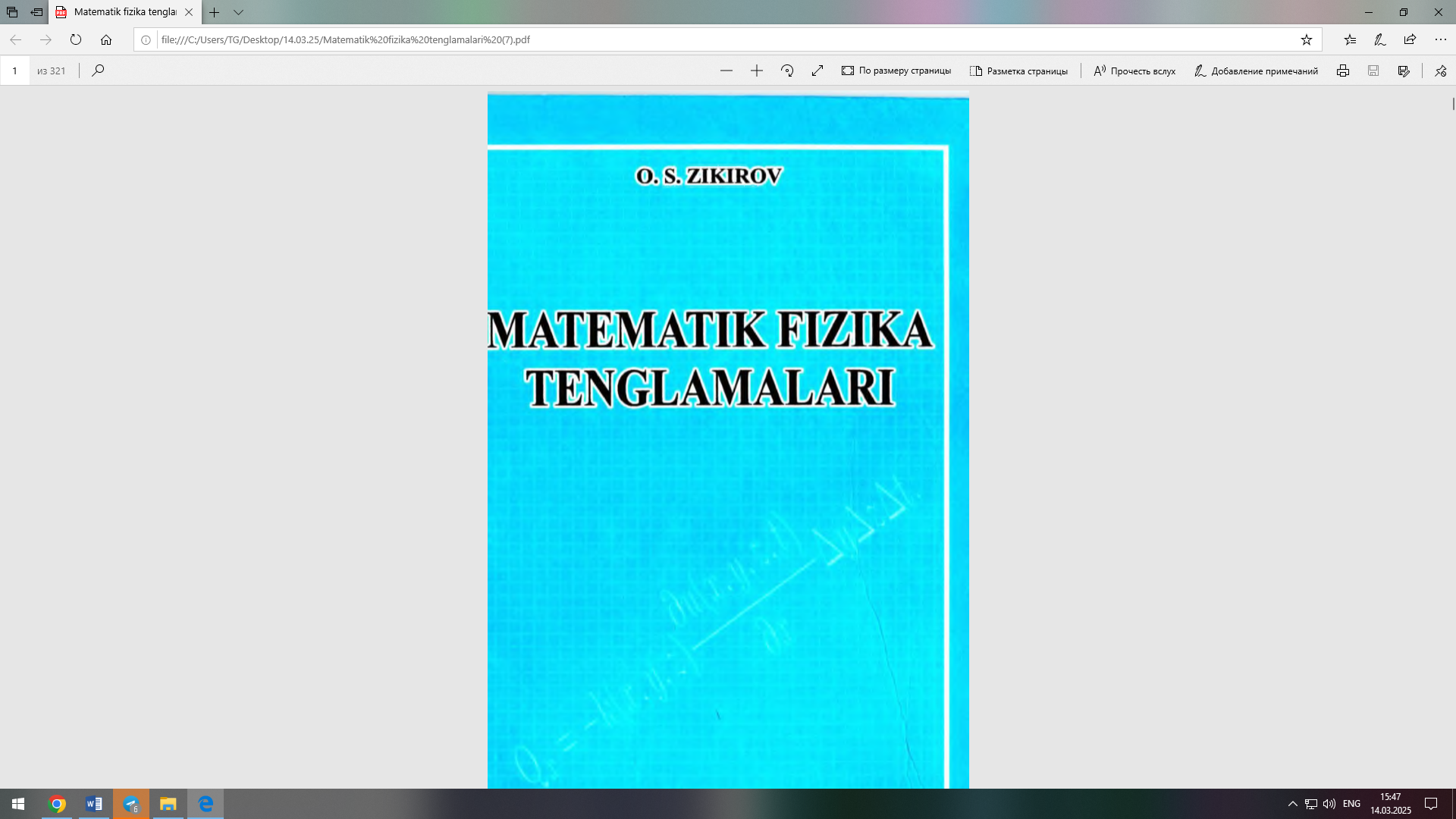Click the page number field

tap(15, 71)
